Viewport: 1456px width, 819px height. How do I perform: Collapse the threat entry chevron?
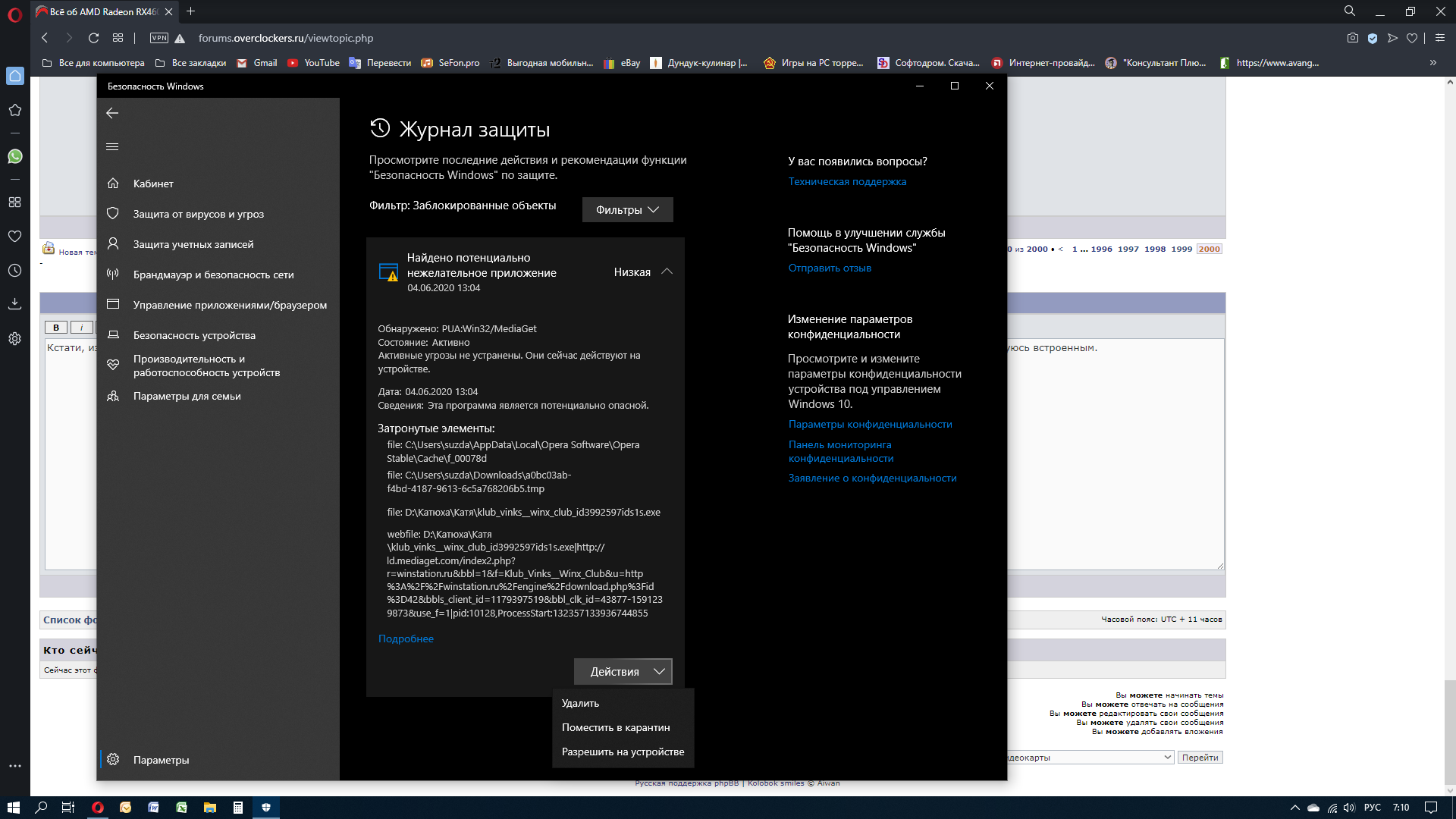667,271
